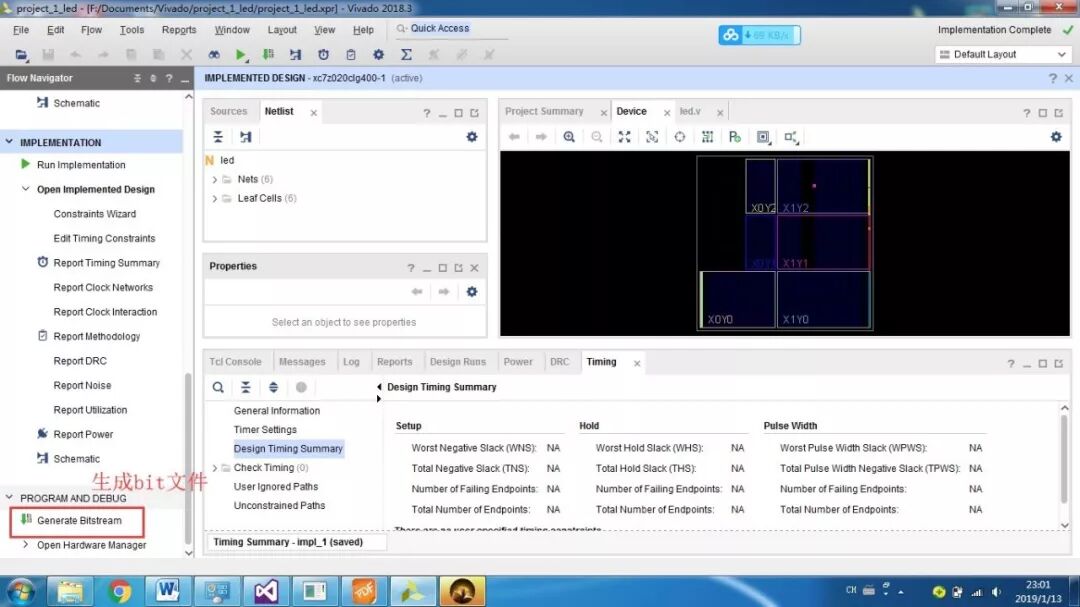Expand Open Hardware Manager node
1080x607 pixels.
25,545
